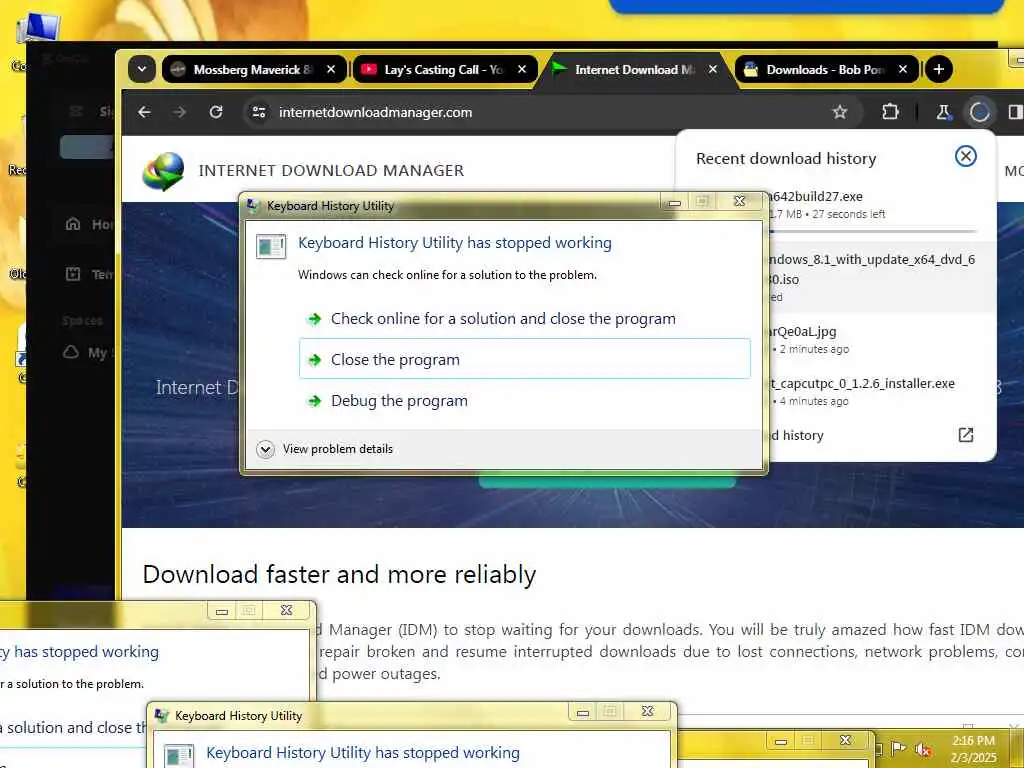Switch to the Lay's Casting Call tab
Screen dimensions: 1024x768
pos(445,69)
